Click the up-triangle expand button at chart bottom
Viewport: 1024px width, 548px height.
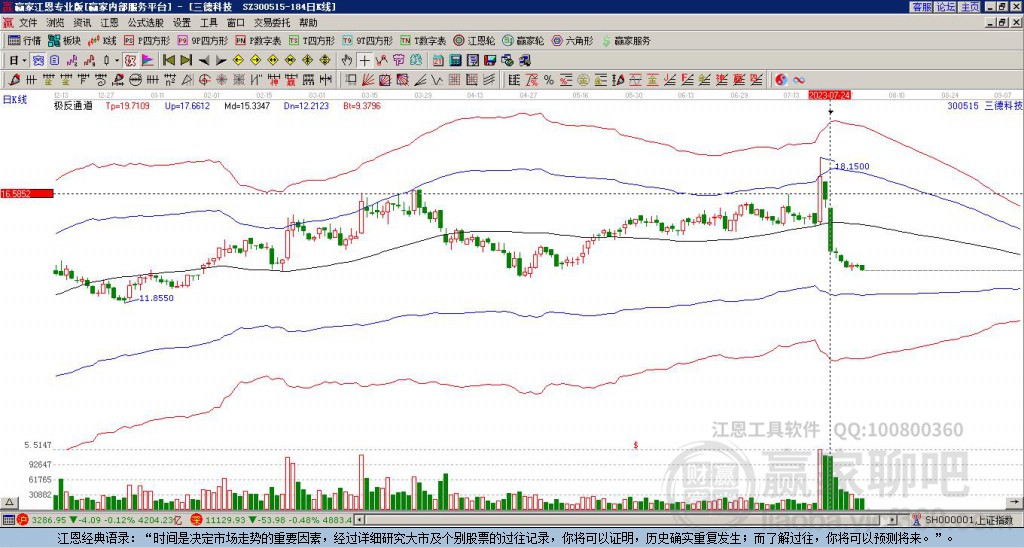coord(8,502)
